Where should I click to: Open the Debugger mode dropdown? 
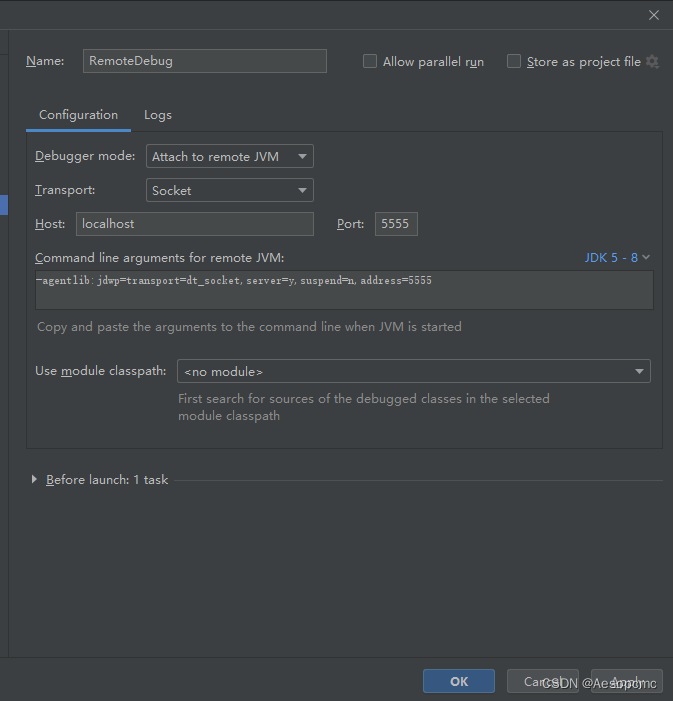click(x=230, y=156)
